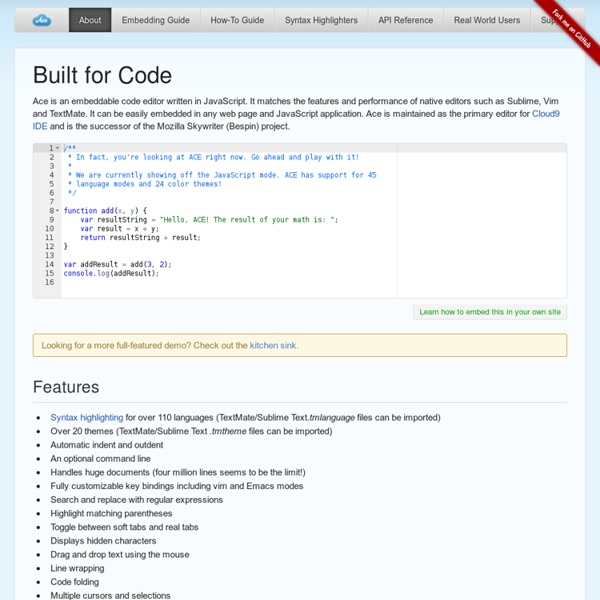Click 'Search and replace with regular expressions' item
Screen dimensions: 600x600
coord(137,500)
